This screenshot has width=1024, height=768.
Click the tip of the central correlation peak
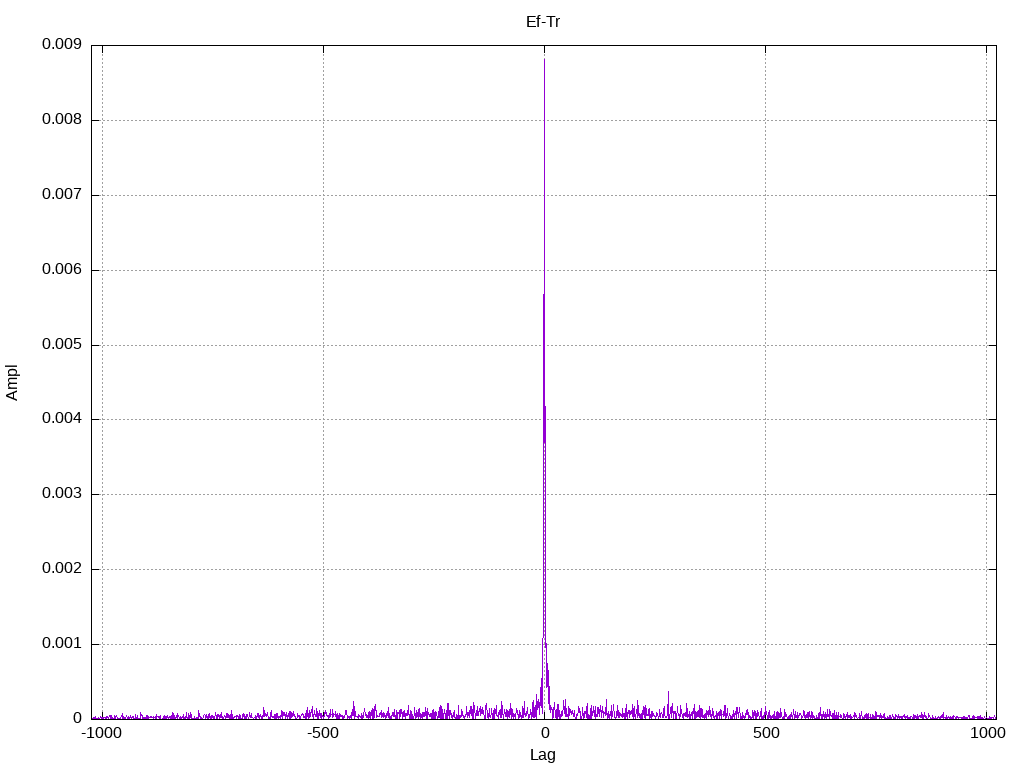tap(545, 59)
